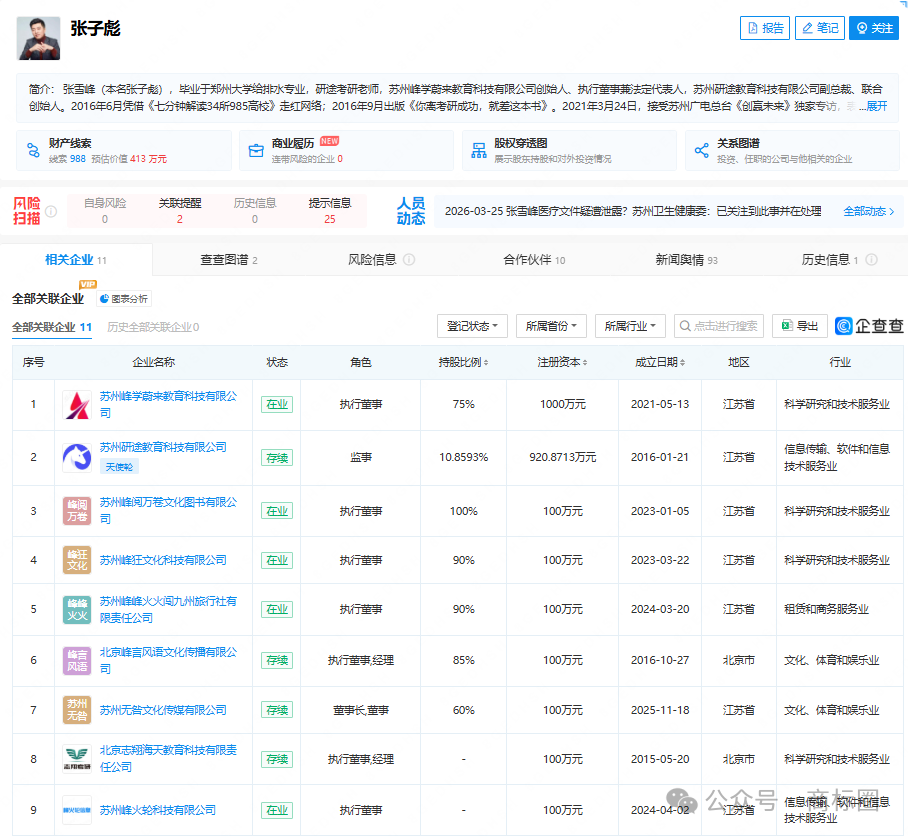908x836 pixels.
Task: Open the 所属省份 dropdown filter
Action: coord(551,326)
